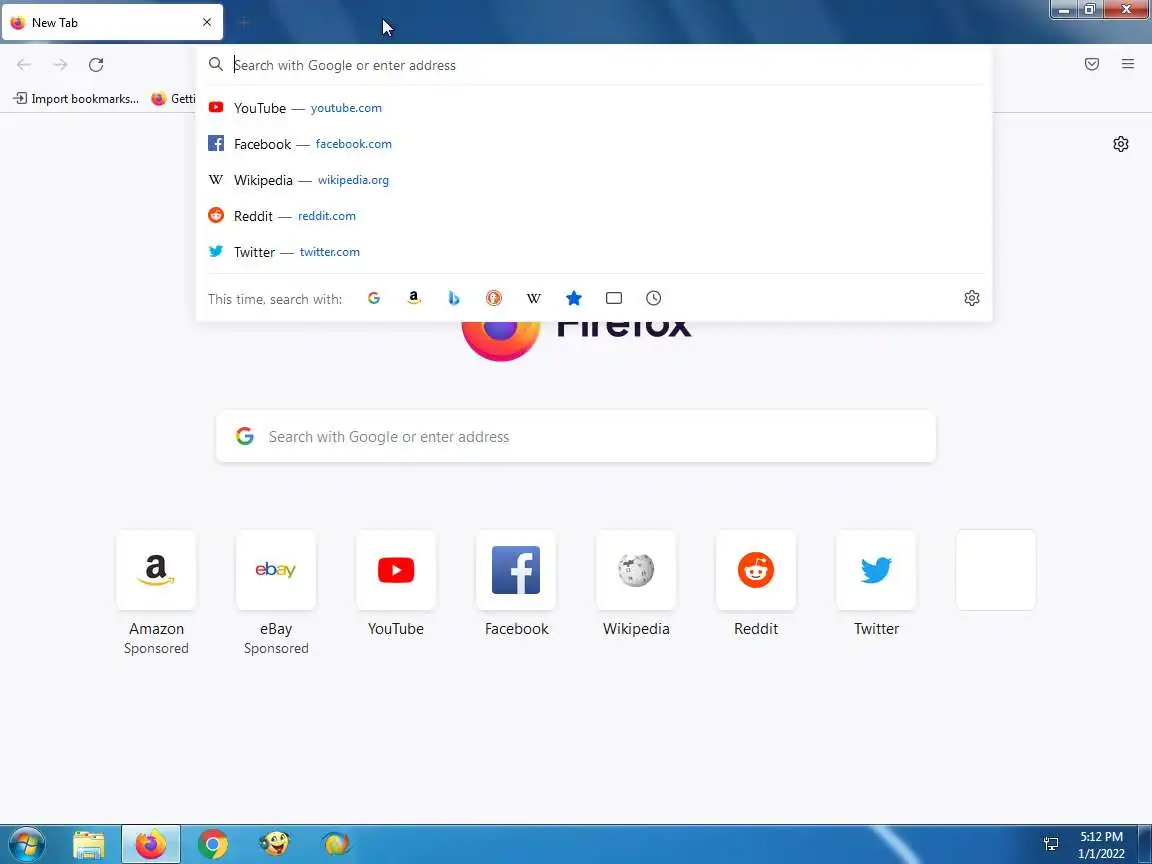Launch Google Chrome from the taskbar
Image resolution: width=1152 pixels, height=864 pixels.
212,844
